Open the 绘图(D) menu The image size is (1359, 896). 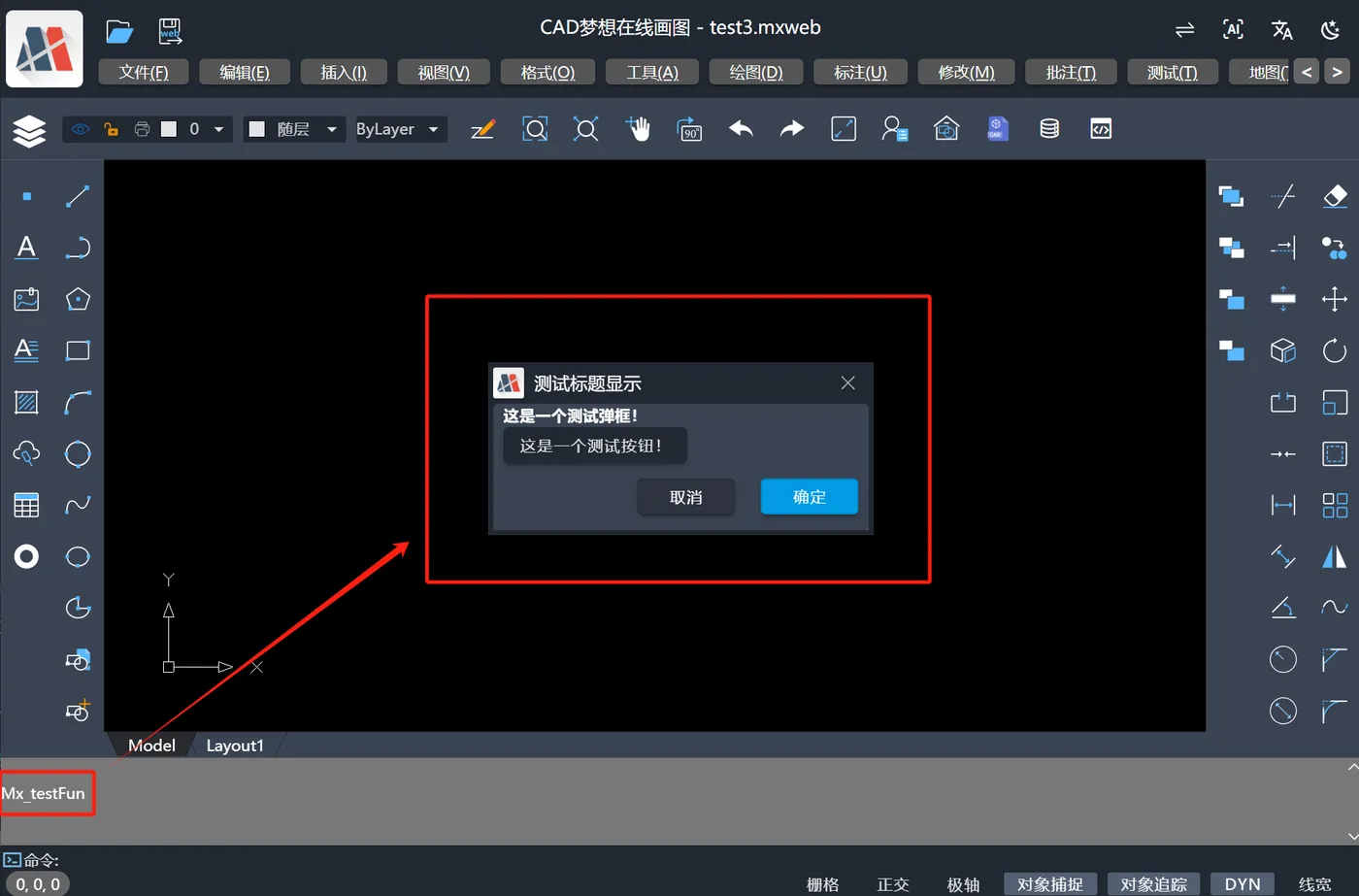(x=756, y=73)
